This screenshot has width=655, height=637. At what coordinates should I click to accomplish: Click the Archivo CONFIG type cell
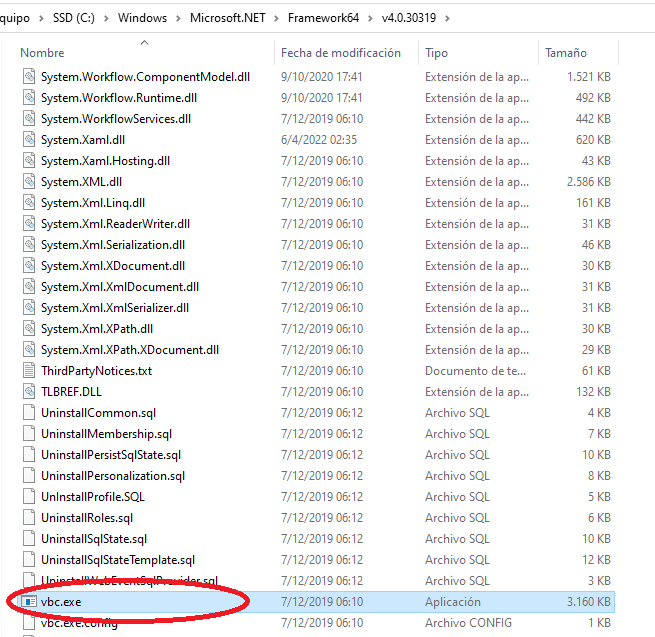[x=468, y=623]
